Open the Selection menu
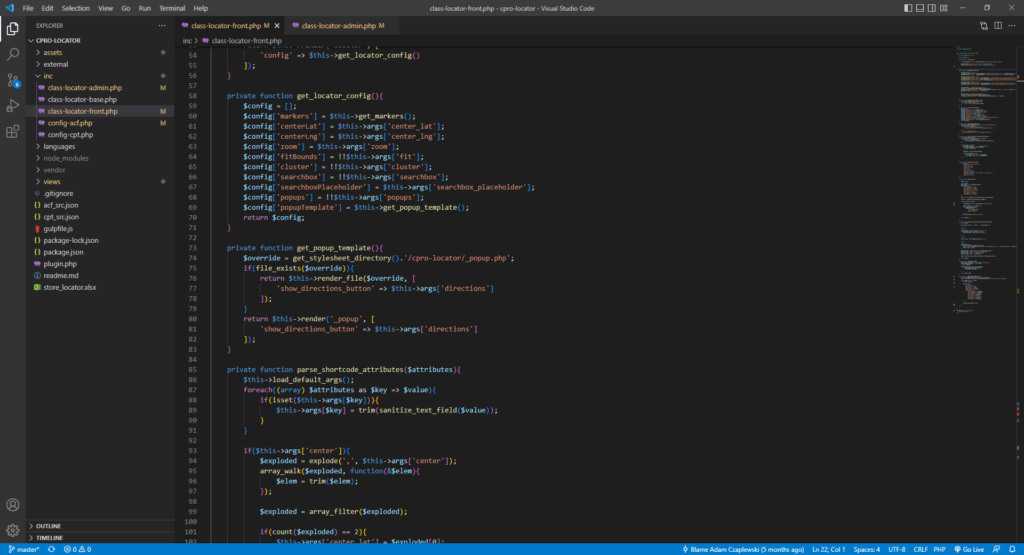This screenshot has height=555, width=1024. click(x=76, y=8)
